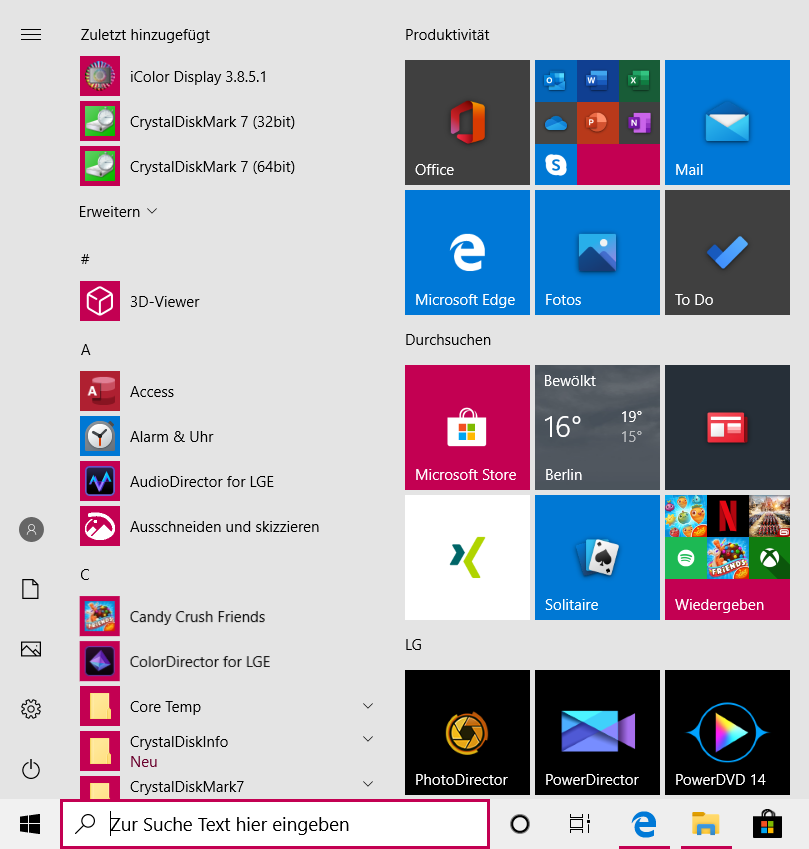
Task: Open the Berlin weather tile
Action: click(597, 427)
